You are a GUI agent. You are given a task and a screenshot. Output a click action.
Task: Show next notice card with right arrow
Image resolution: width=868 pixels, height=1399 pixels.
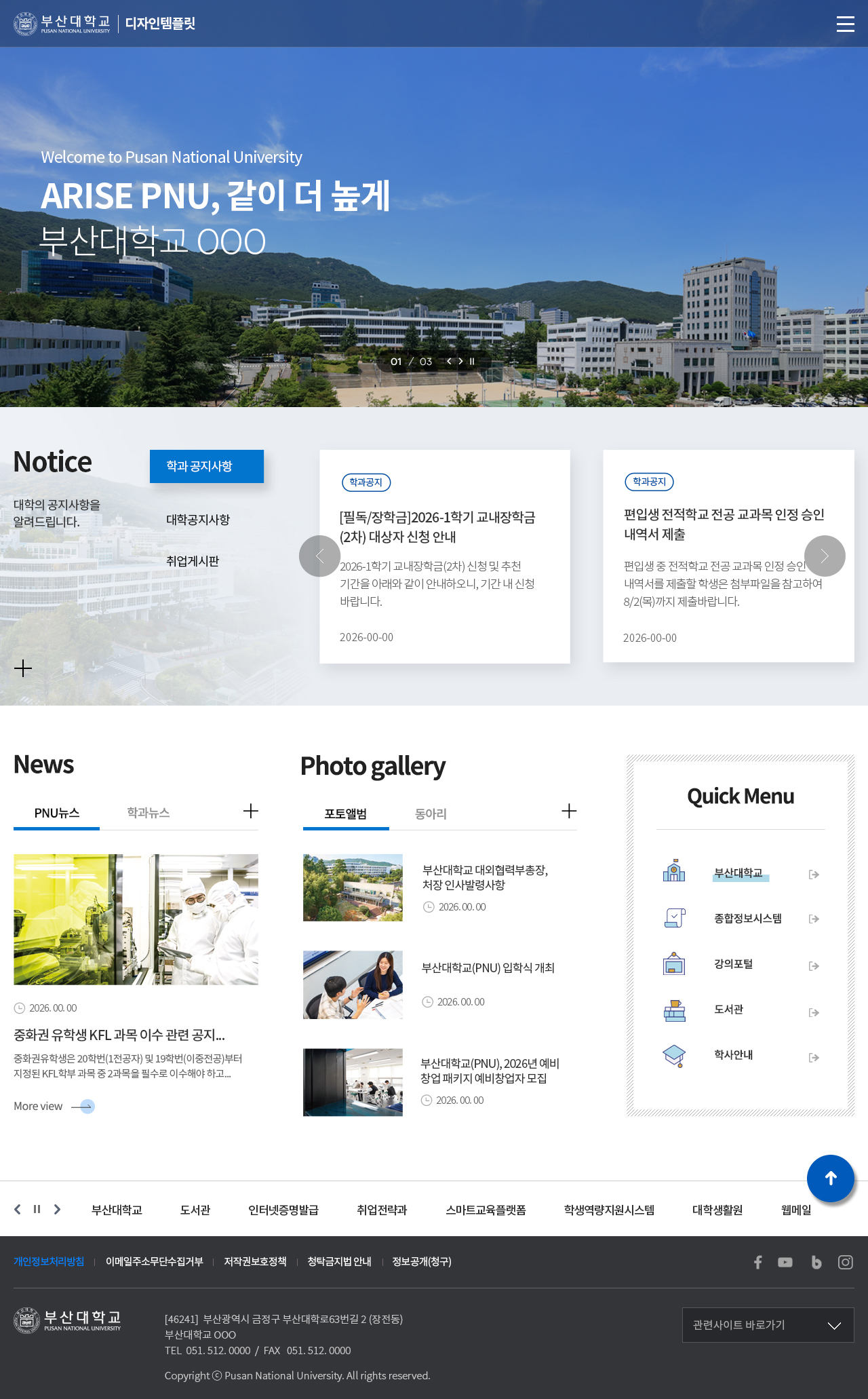pos(825,556)
